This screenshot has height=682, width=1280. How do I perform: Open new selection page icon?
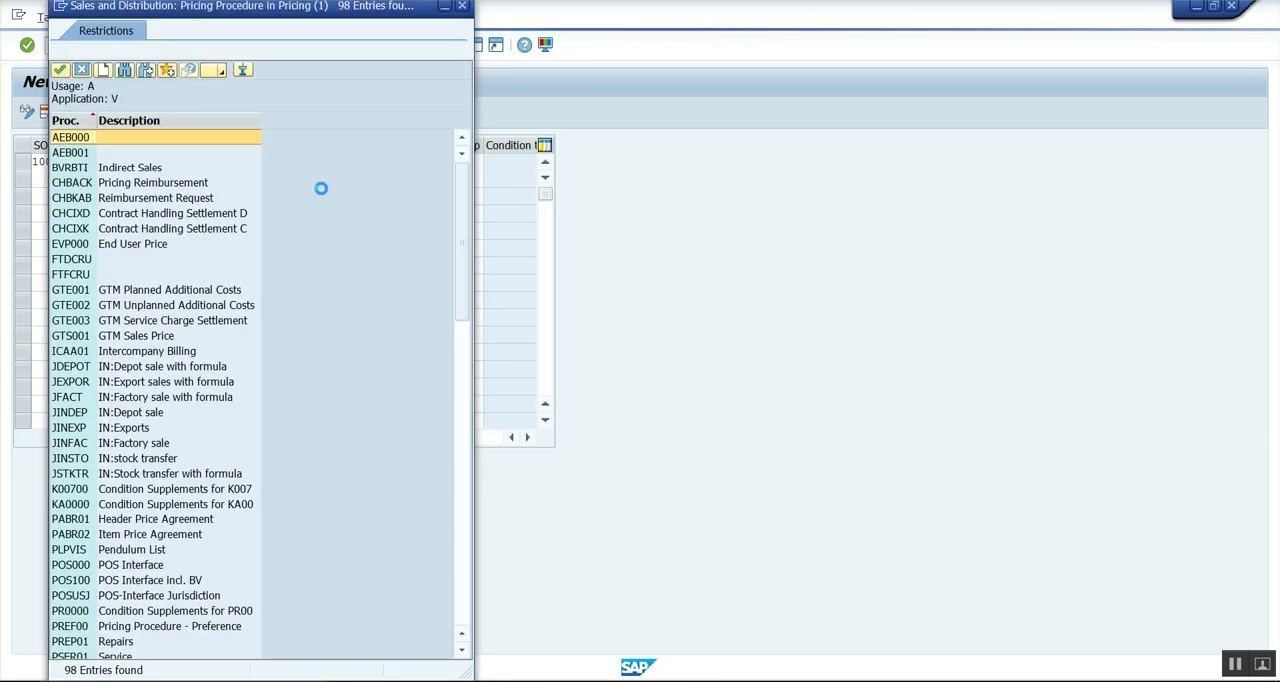coord(102,70)
